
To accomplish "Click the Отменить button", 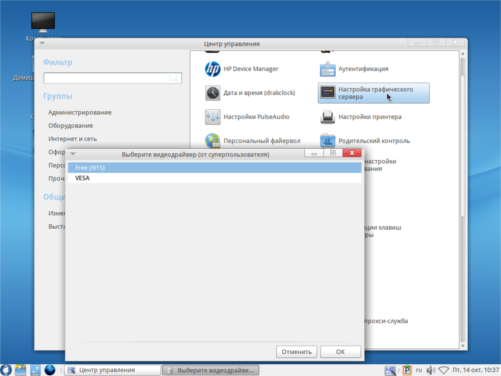I will (296, 352).
